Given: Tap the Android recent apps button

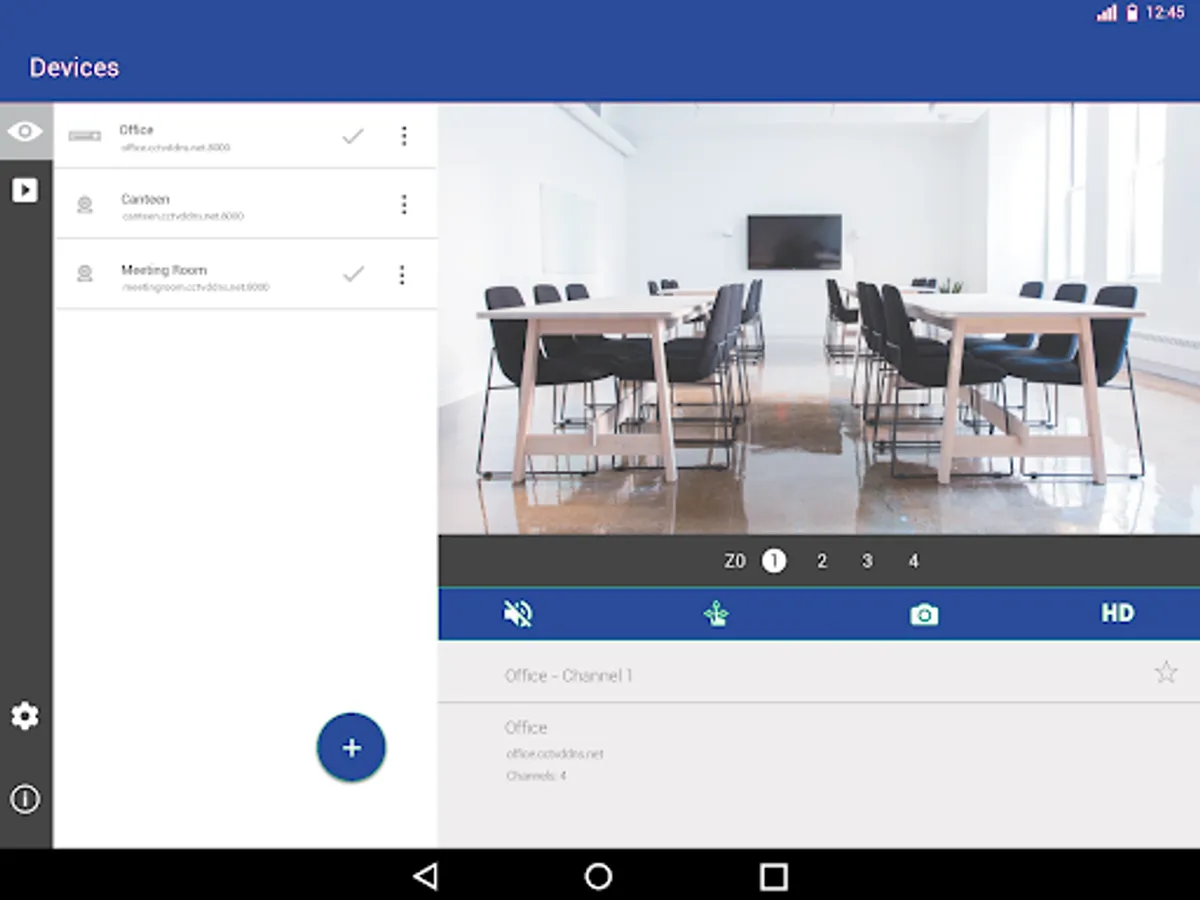Looking at the screenshot, I should [x=773, y=877].
